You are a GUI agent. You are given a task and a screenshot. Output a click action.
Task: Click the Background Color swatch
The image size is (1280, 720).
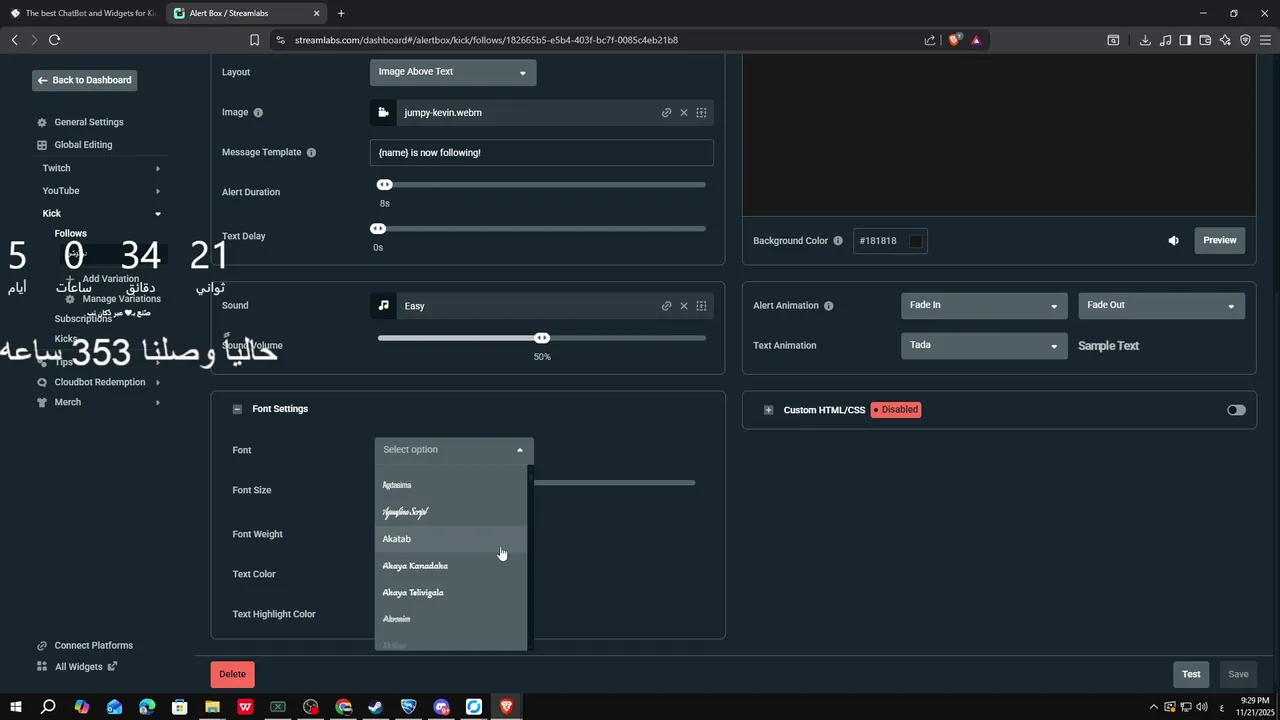tap(916, 241)
